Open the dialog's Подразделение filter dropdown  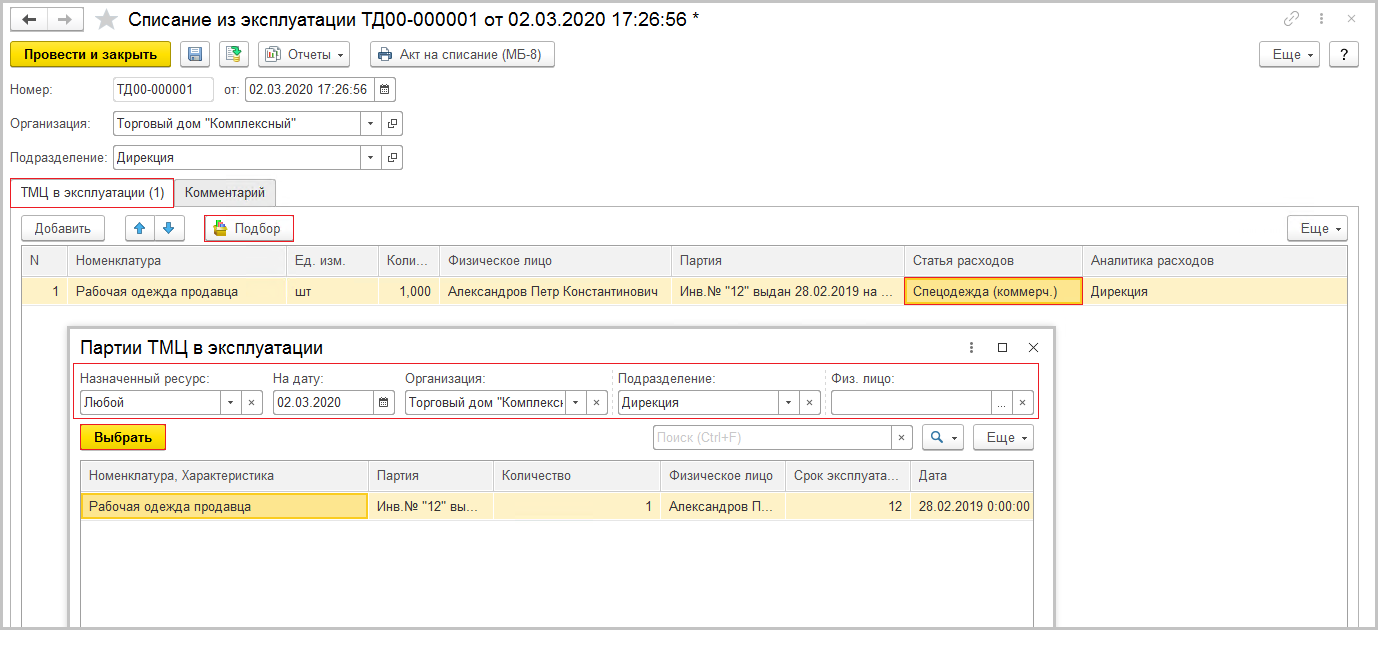point(789,402)
